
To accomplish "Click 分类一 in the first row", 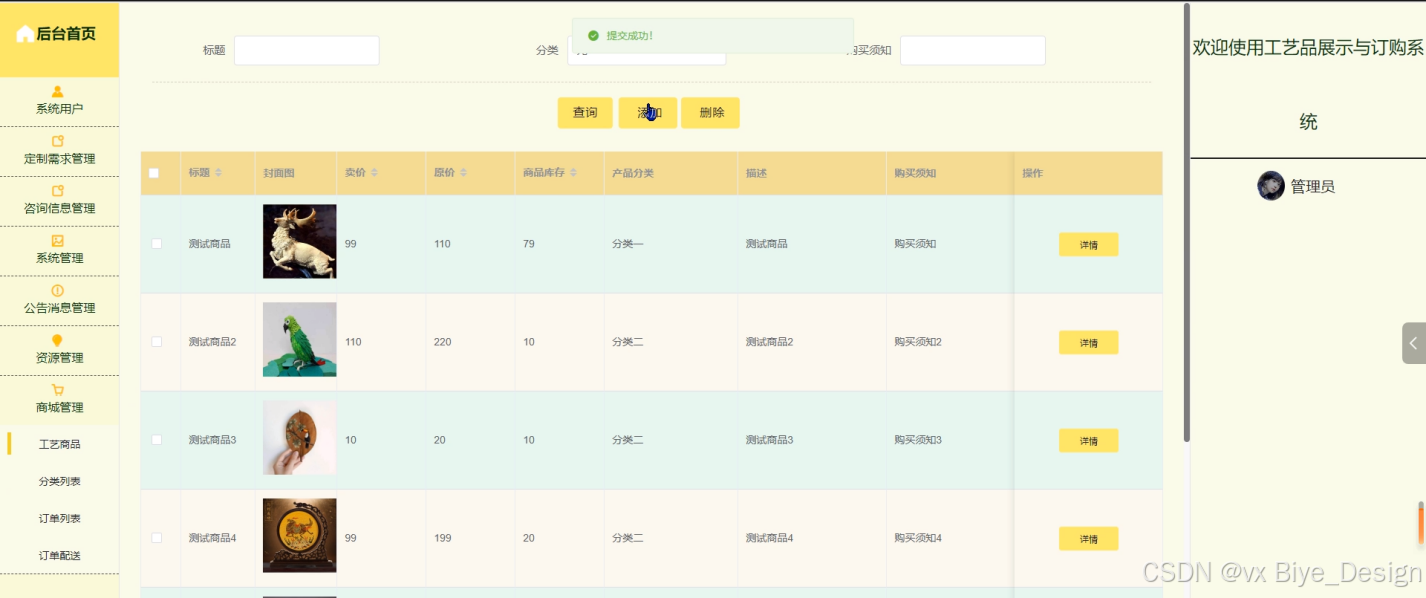I will coord(627,244).
